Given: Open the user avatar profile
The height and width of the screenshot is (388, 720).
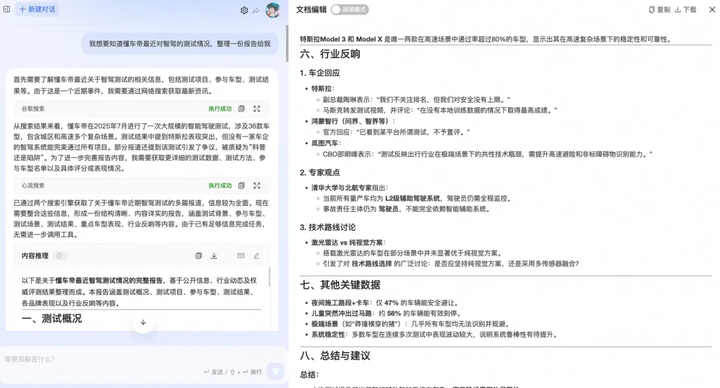Looking at the screenshot, I should 273,10.
